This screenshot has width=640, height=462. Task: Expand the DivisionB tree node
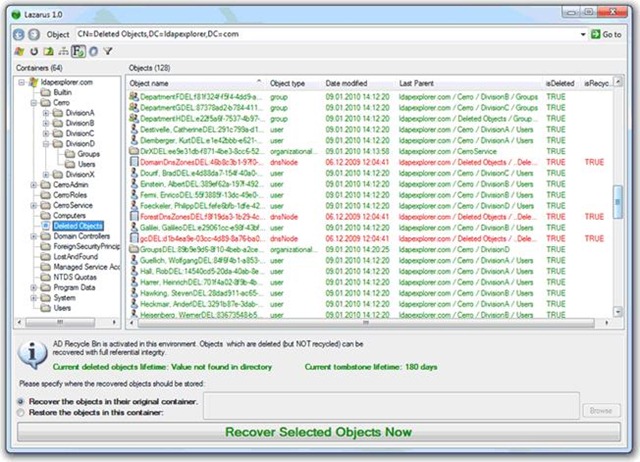[46, 123]
